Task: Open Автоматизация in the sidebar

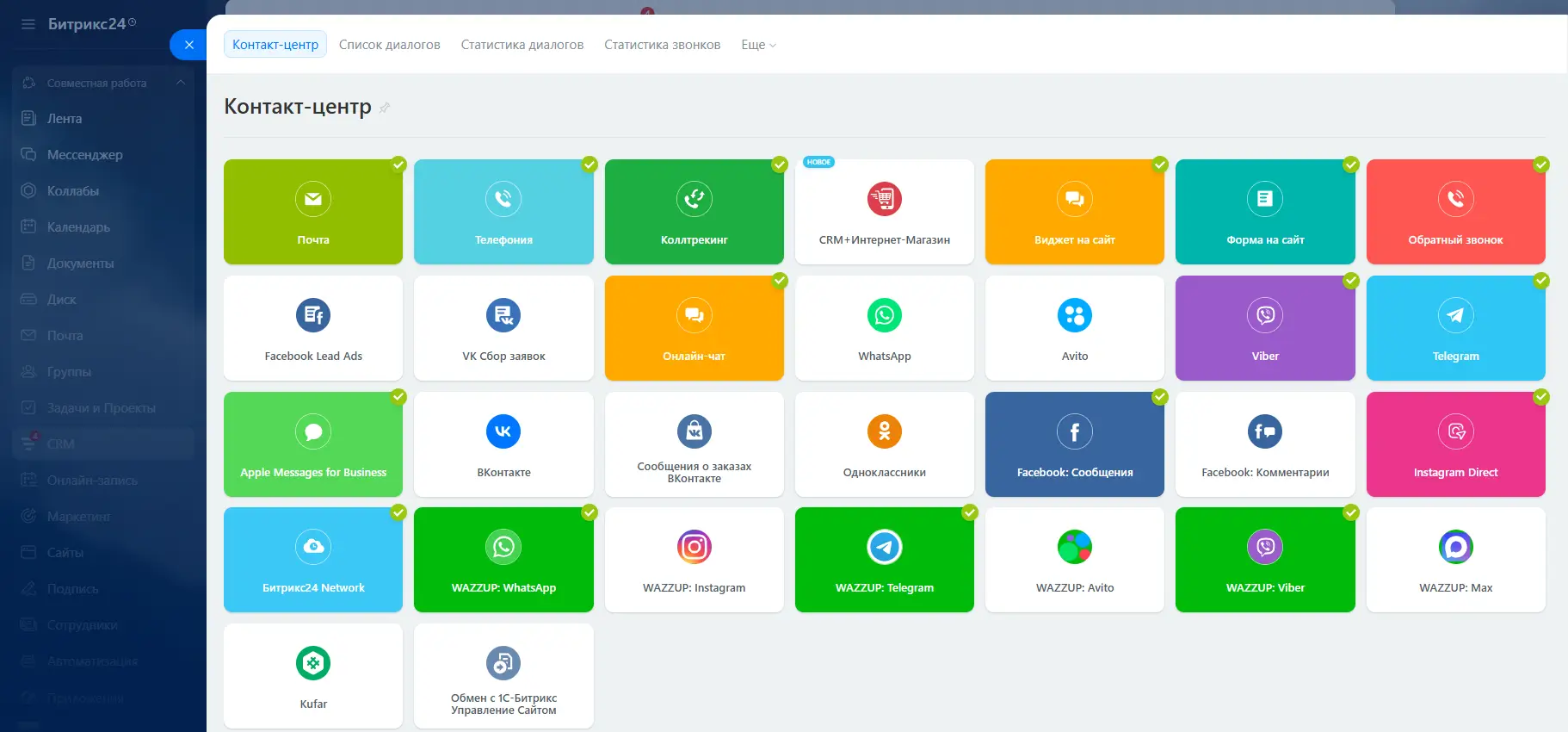Action: [103, 661]
